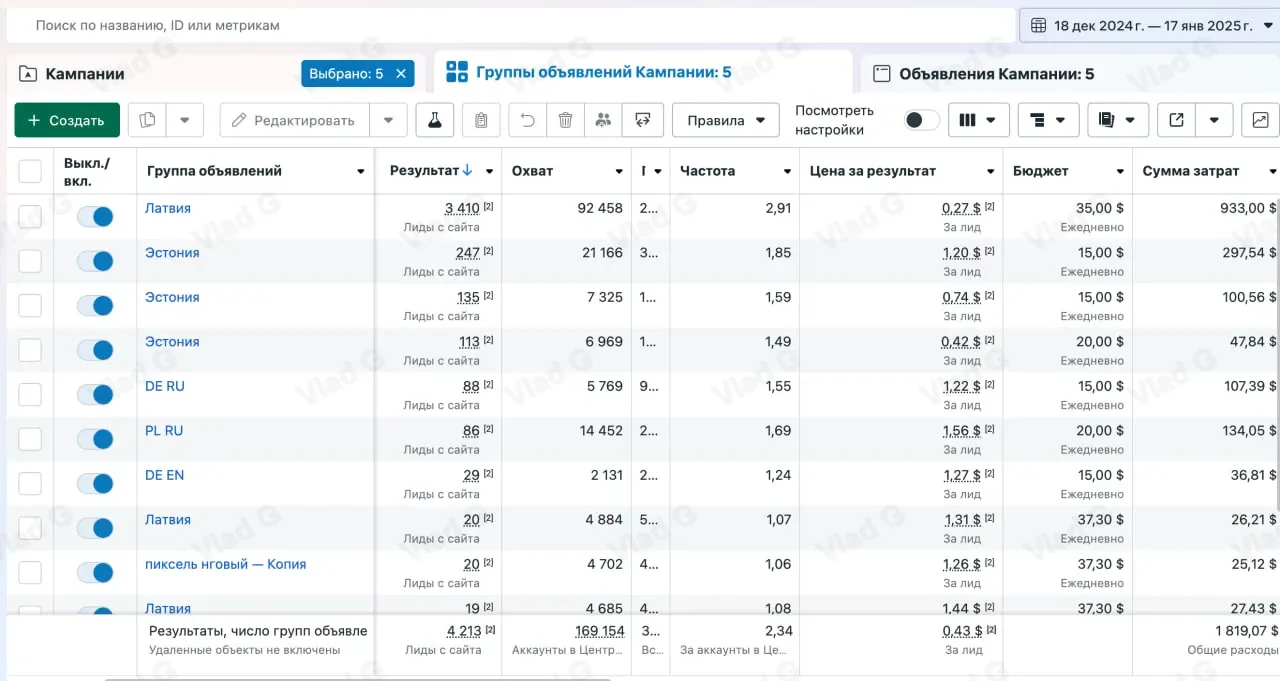Open the PL RU ad set link
The height and width of the screenshot is (681, 1280).
164,431
